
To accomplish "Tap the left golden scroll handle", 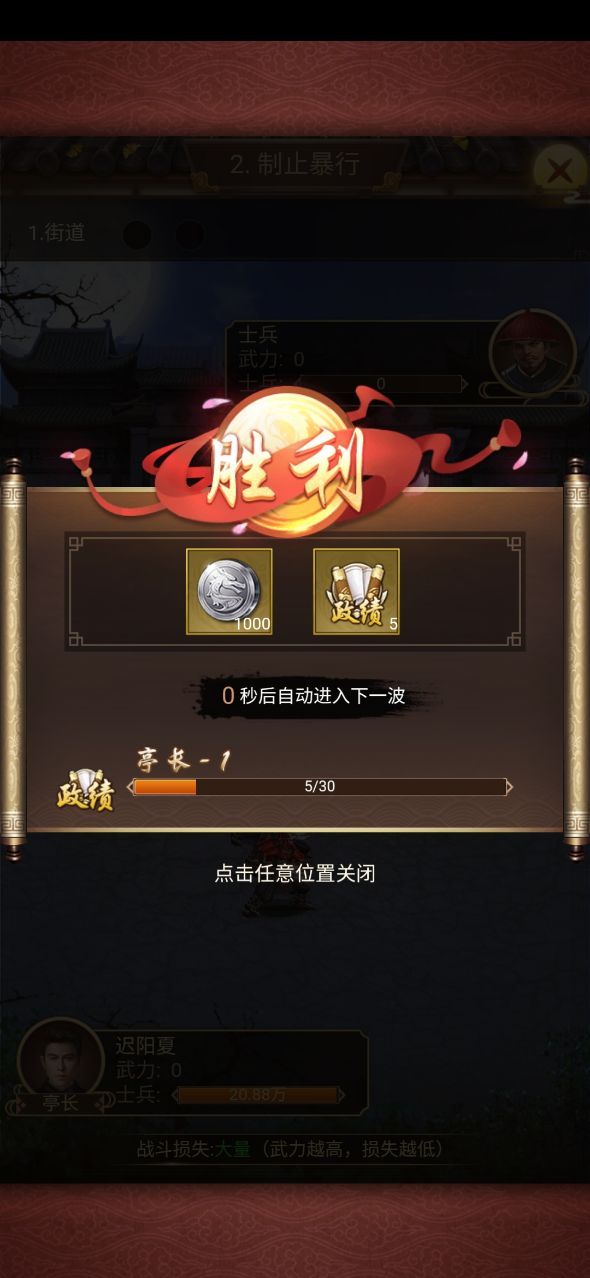I will (12, 658).
